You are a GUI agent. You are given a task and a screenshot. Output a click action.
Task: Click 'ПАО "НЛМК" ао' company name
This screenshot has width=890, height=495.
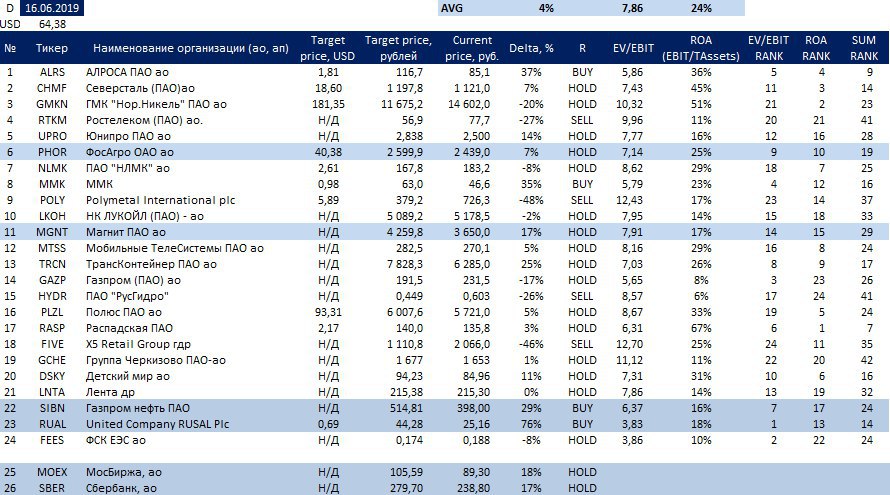tap(128, 168)
